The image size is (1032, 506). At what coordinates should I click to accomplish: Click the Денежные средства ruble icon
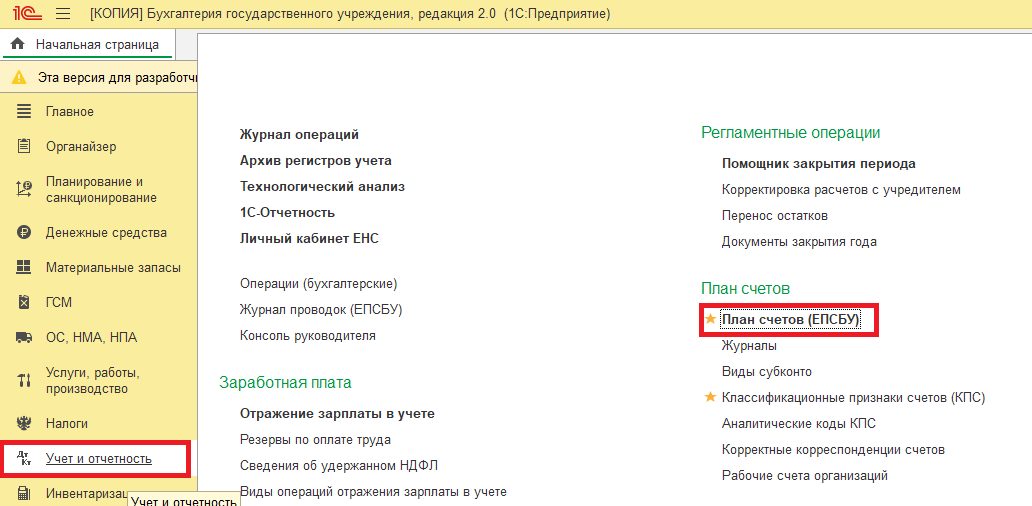24,232
